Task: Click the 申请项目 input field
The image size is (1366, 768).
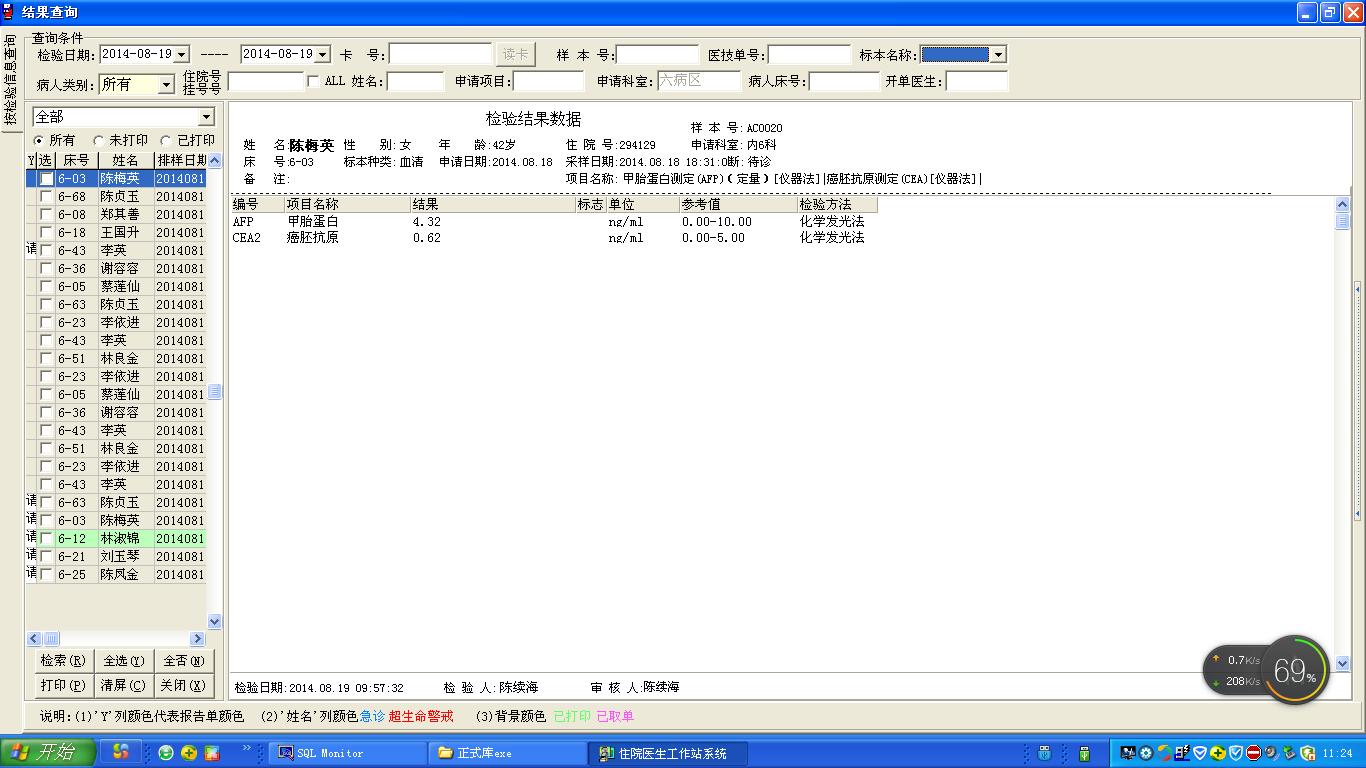Action: coord(548,81)
